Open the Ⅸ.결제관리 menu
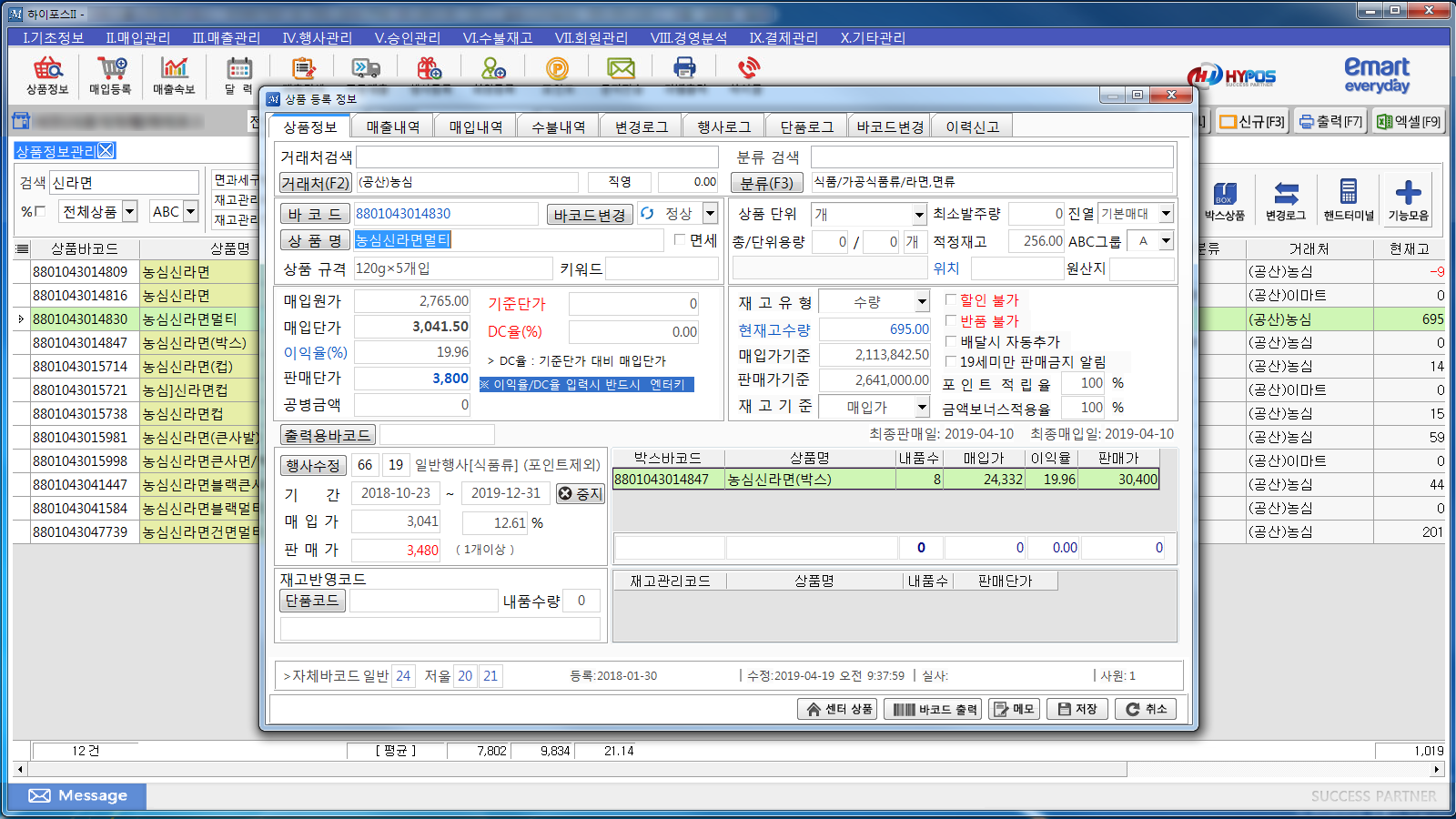Viewport: 1456px width, 819px height. [784, 37]
